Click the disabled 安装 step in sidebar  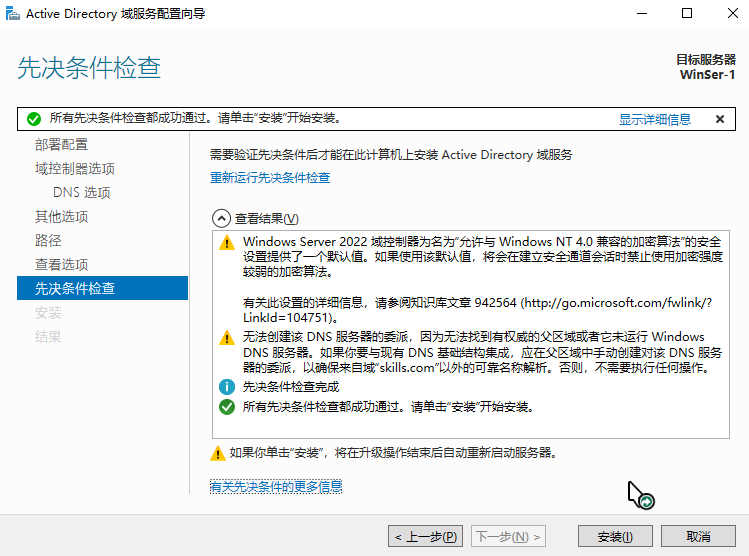pos(48,313)
